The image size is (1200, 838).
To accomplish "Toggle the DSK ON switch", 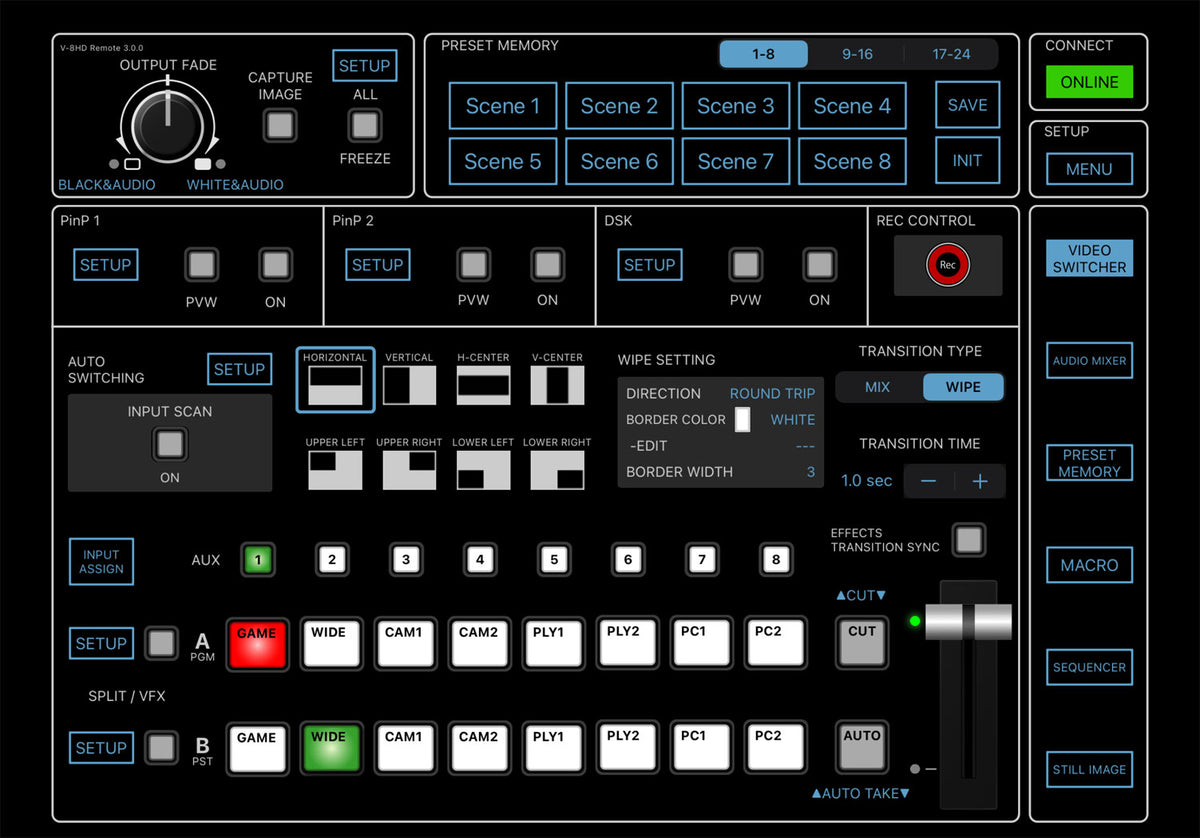I will 819,264.
